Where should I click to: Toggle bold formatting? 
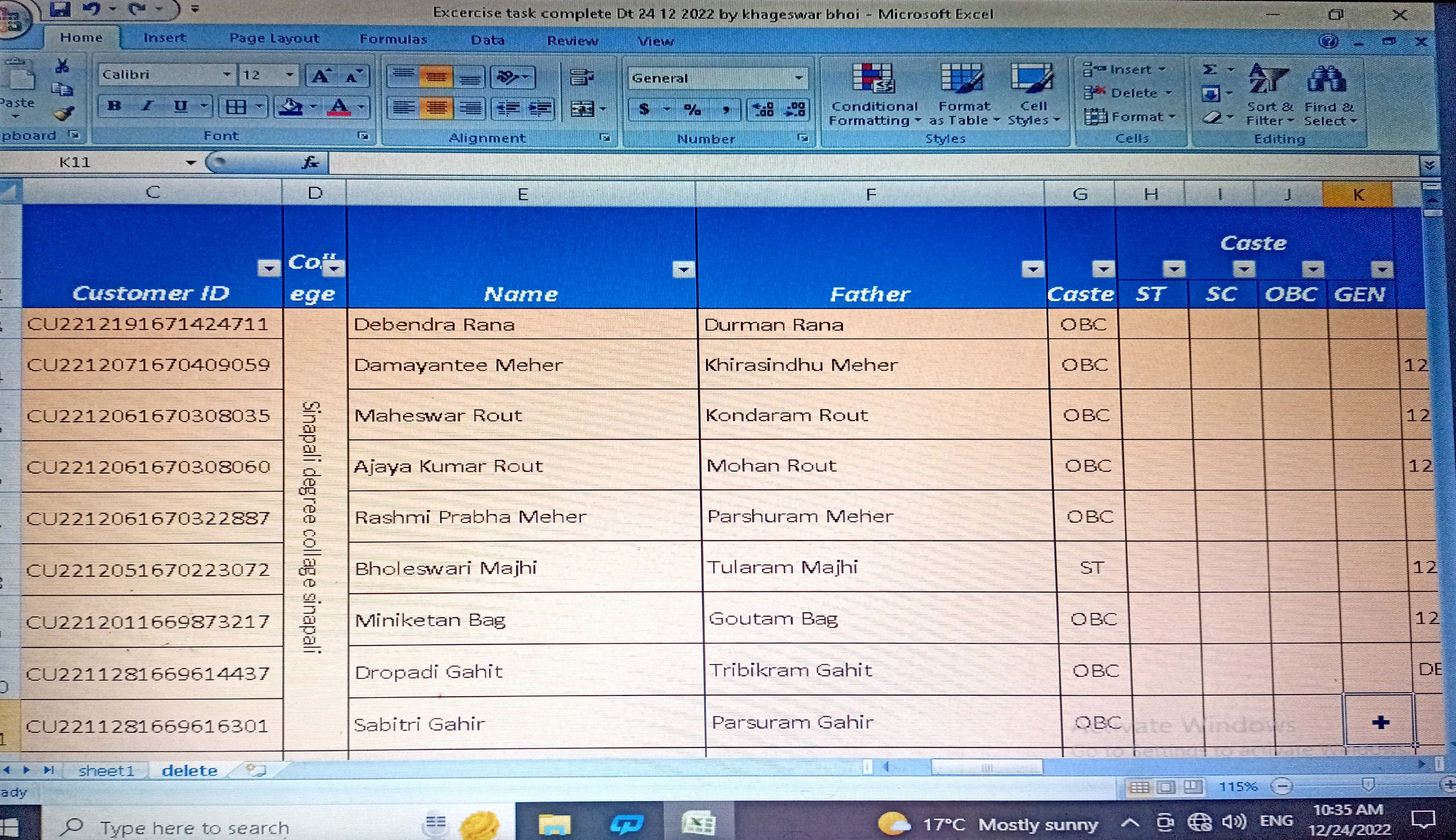coord(114,106)
